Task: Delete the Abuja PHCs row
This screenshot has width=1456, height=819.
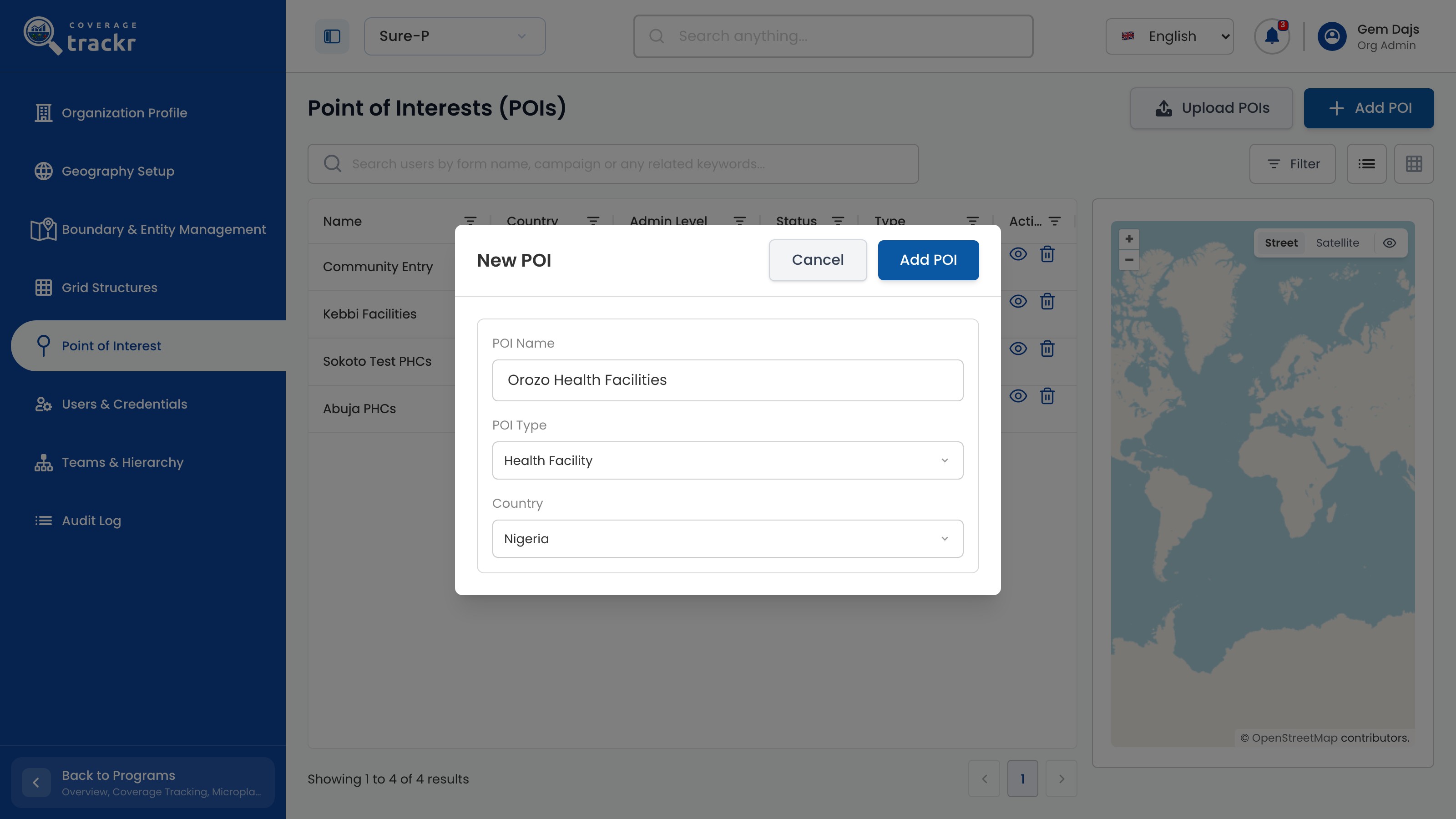Action: pos(1047,396)
